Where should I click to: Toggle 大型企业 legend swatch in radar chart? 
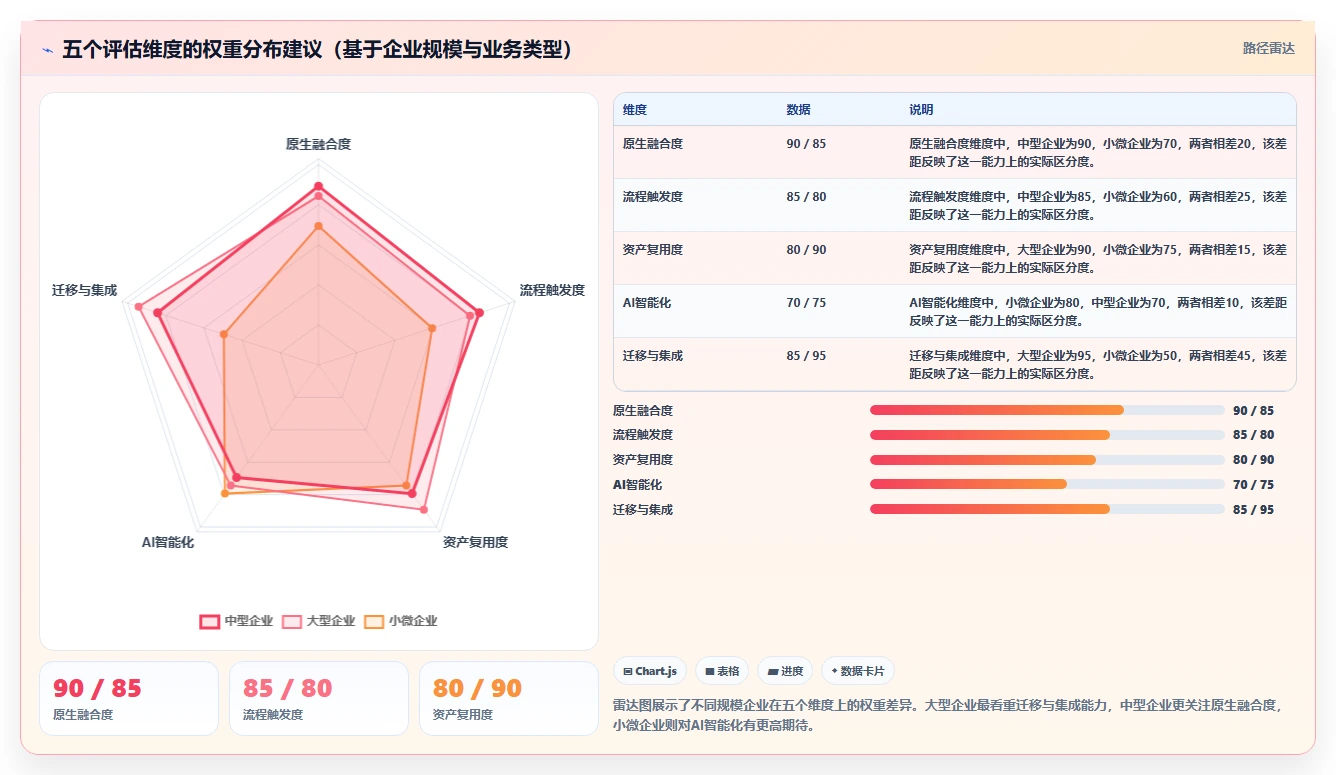coord(292,621)
